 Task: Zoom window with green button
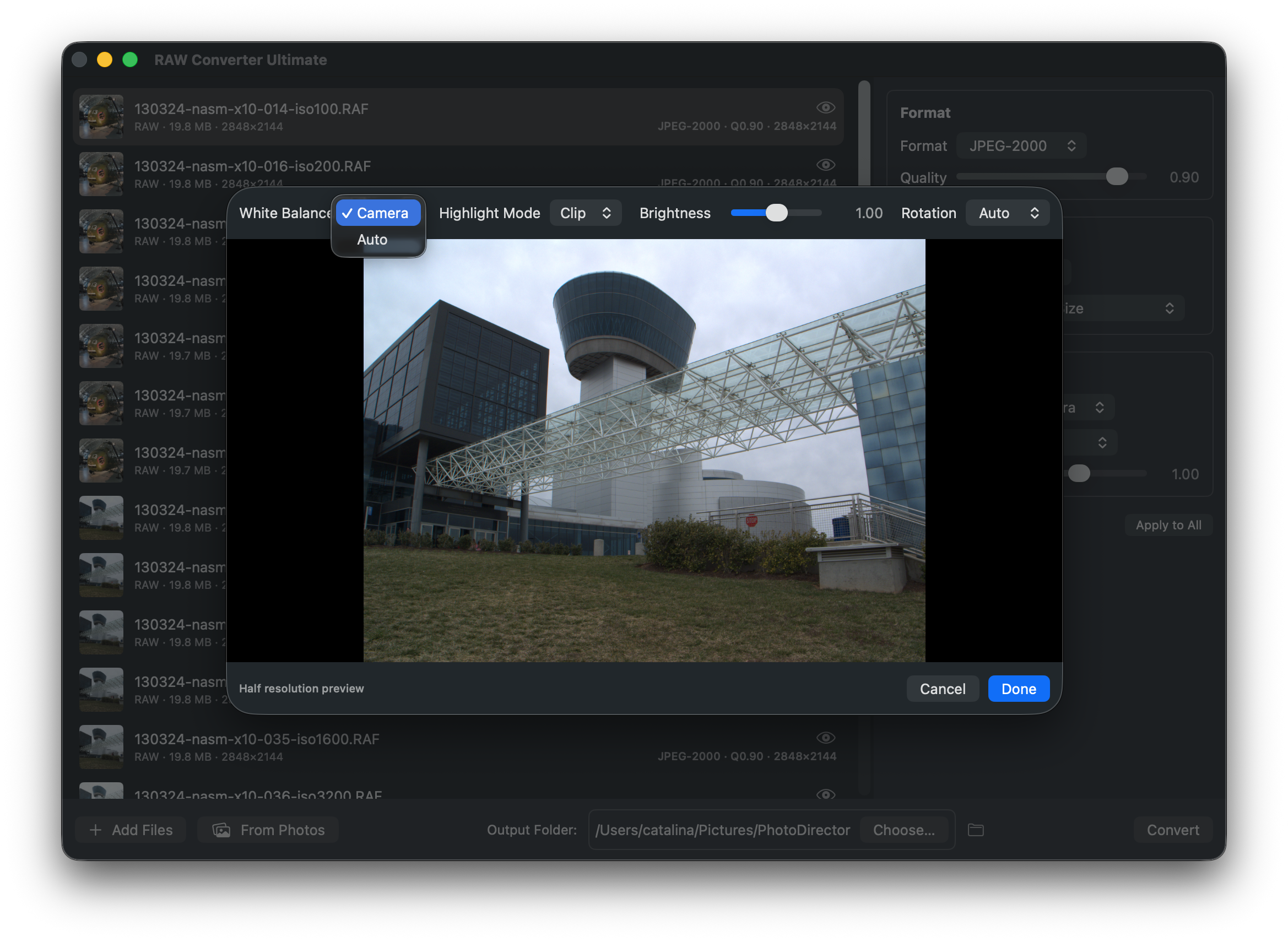point(130,60)
